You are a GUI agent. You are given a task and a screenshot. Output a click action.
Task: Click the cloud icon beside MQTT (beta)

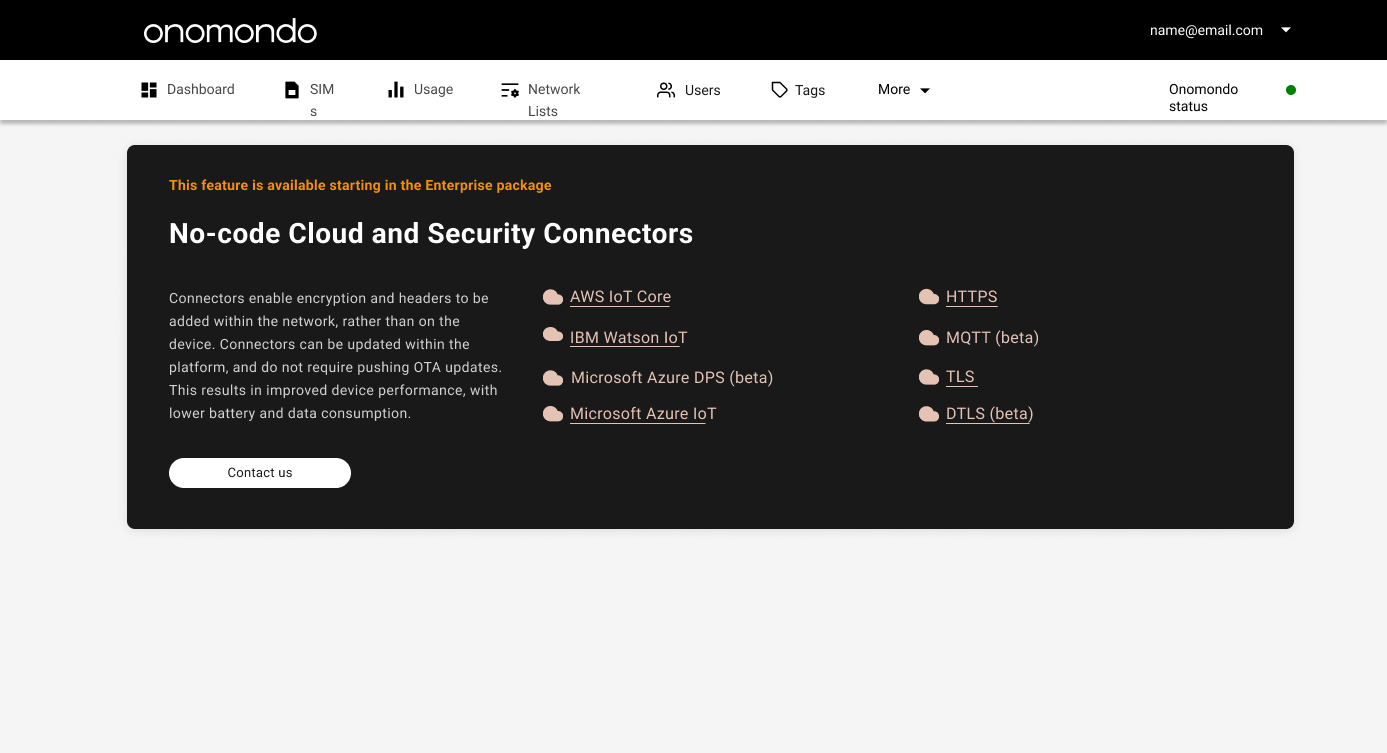[x=929, y=338]
